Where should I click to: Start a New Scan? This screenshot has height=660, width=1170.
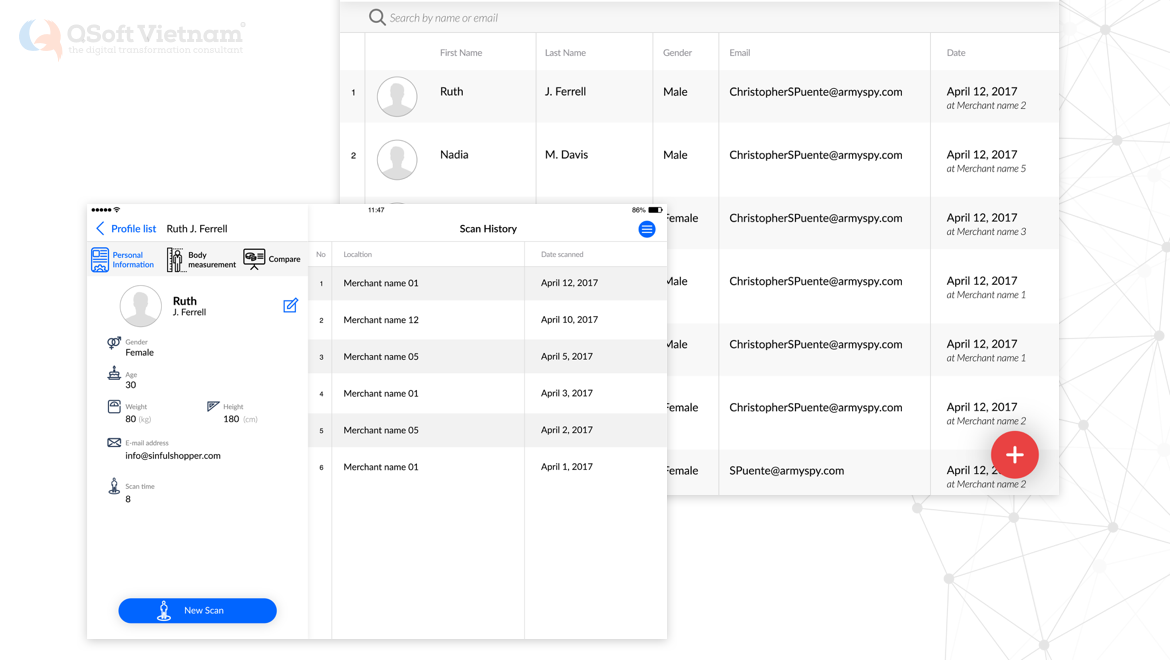coord(198,610)
